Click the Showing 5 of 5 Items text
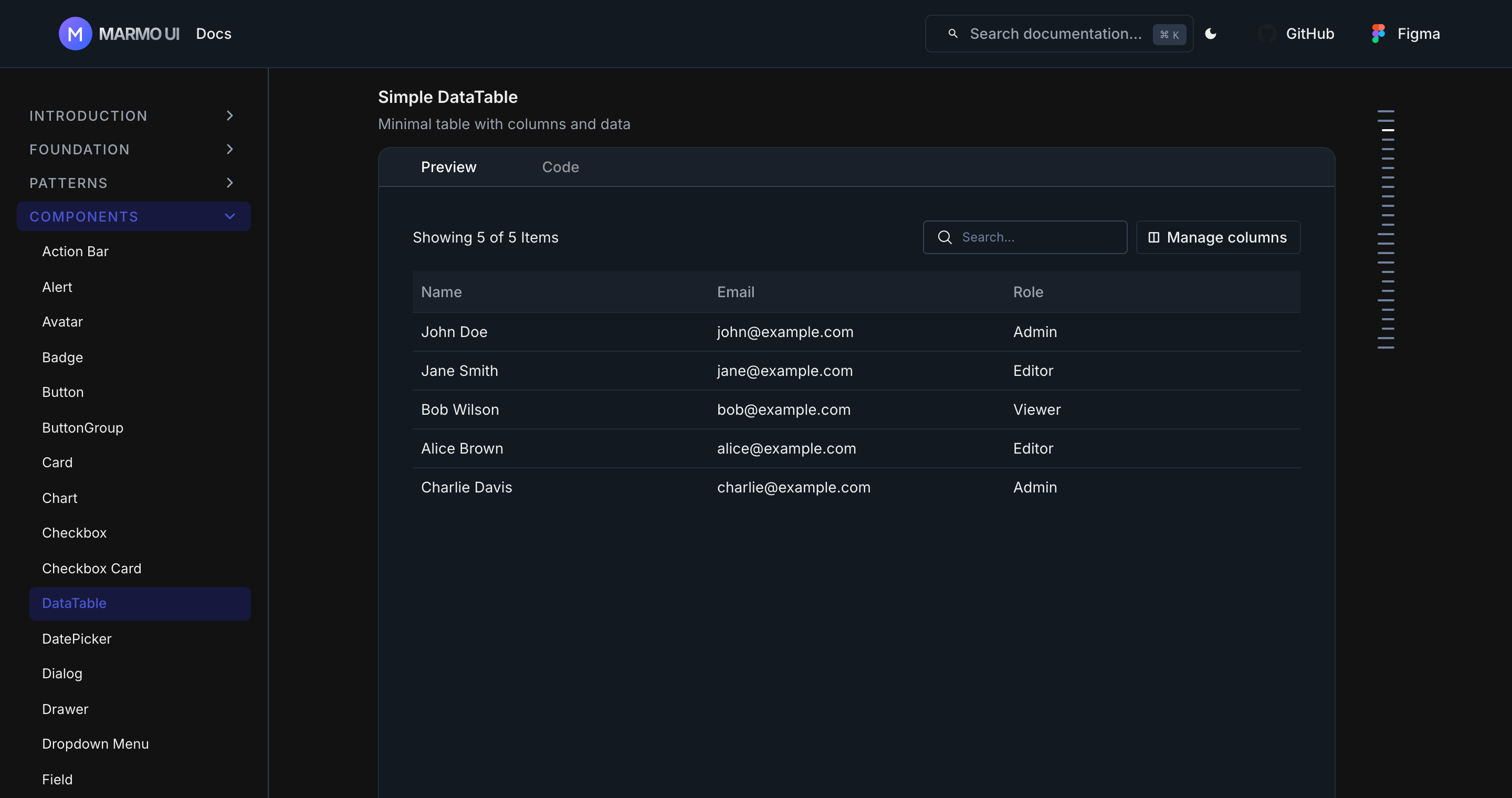The width and height of the screenshot is (1512, 798). (x=485, y=237)
